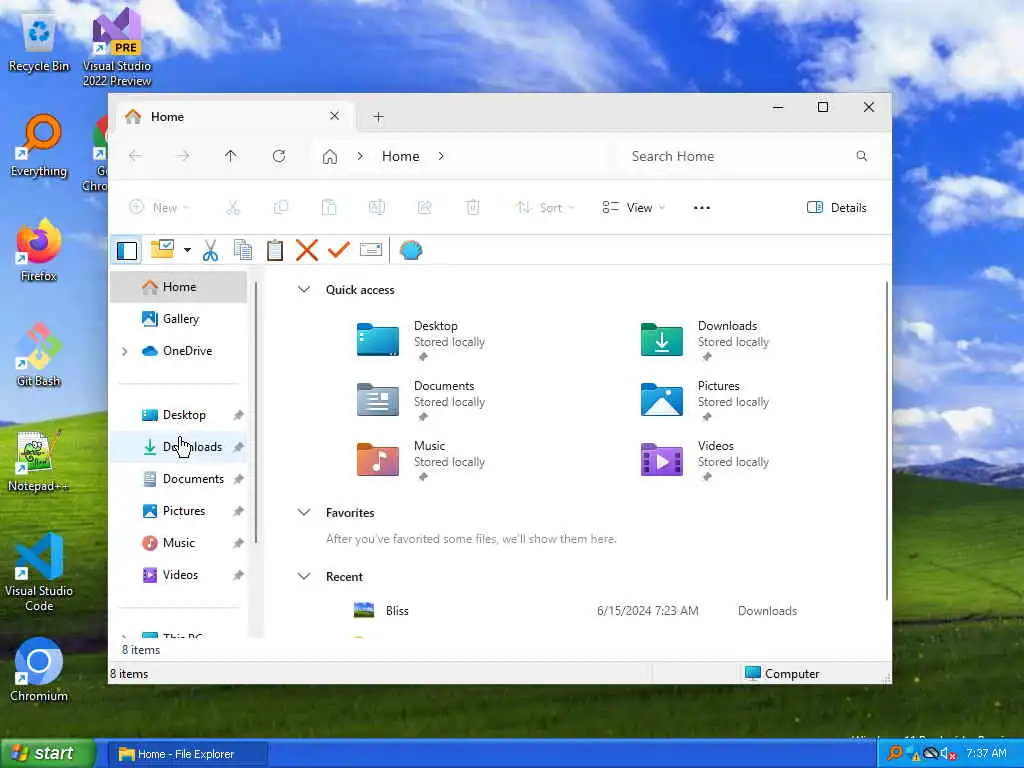
Task: Toggle the navigation pane button in classic toolbar
Action: click(x=127, y=250)
